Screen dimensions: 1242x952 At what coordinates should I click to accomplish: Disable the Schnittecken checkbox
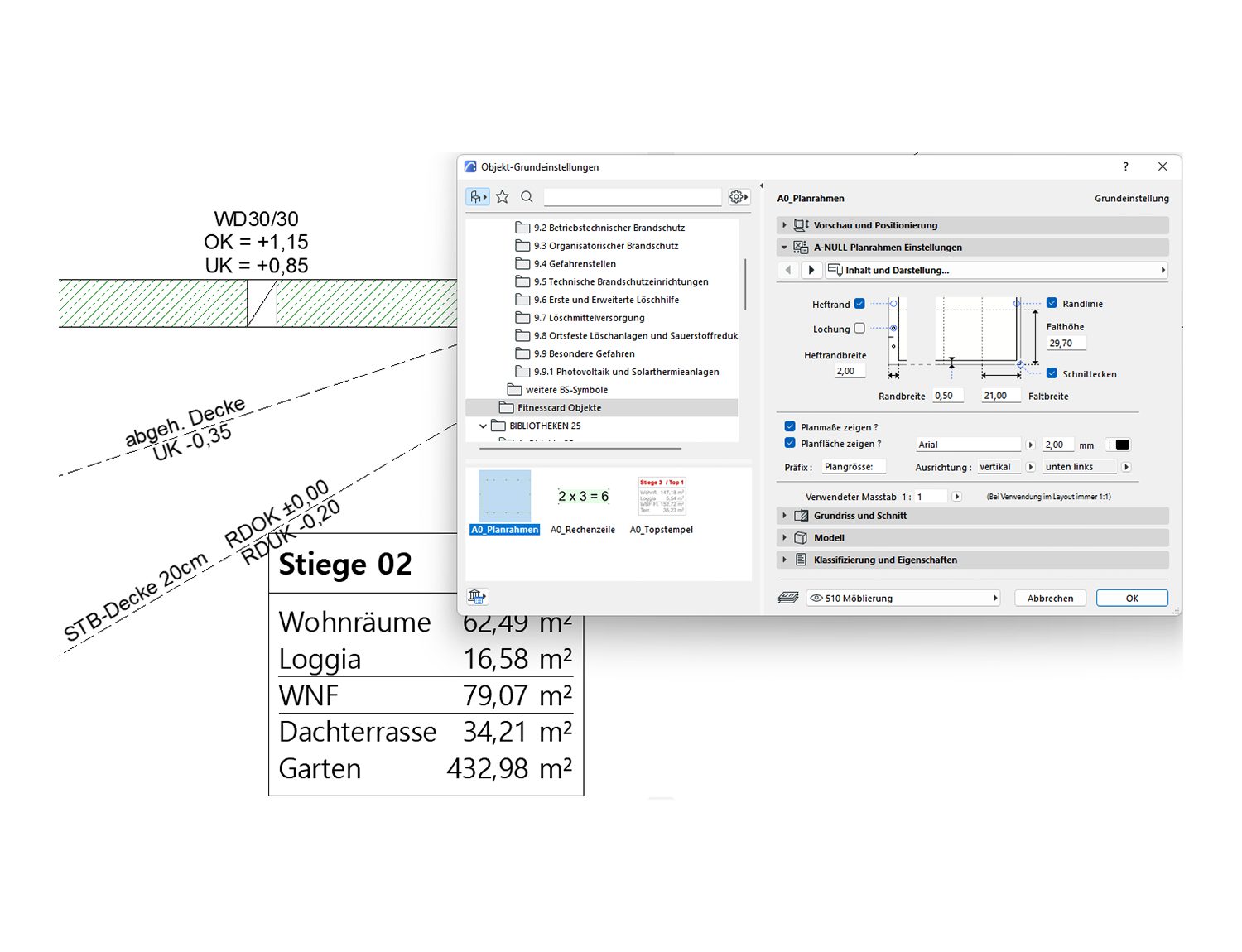tap(1052, 373)
